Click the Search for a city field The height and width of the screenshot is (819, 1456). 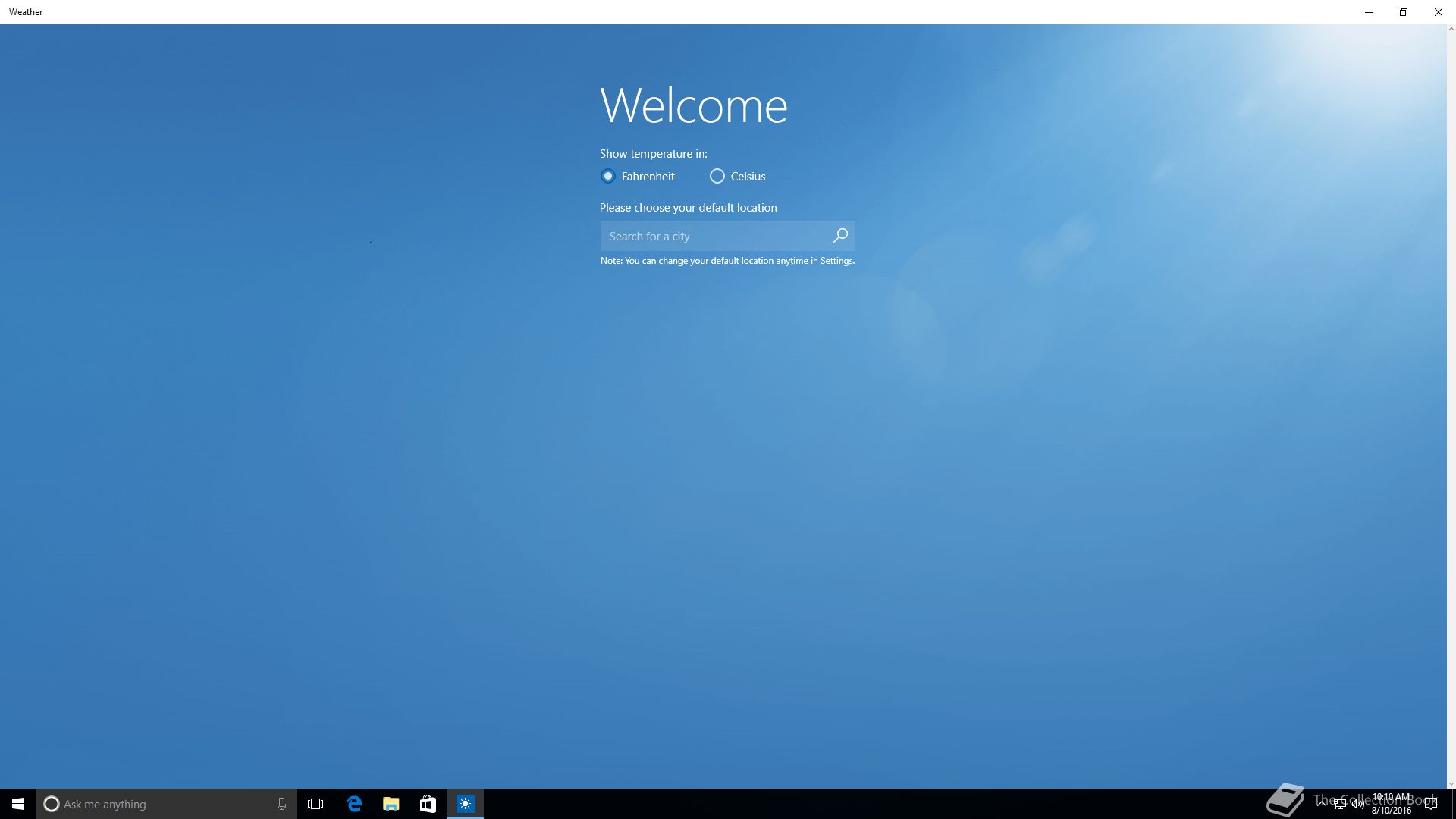[713, 236]
